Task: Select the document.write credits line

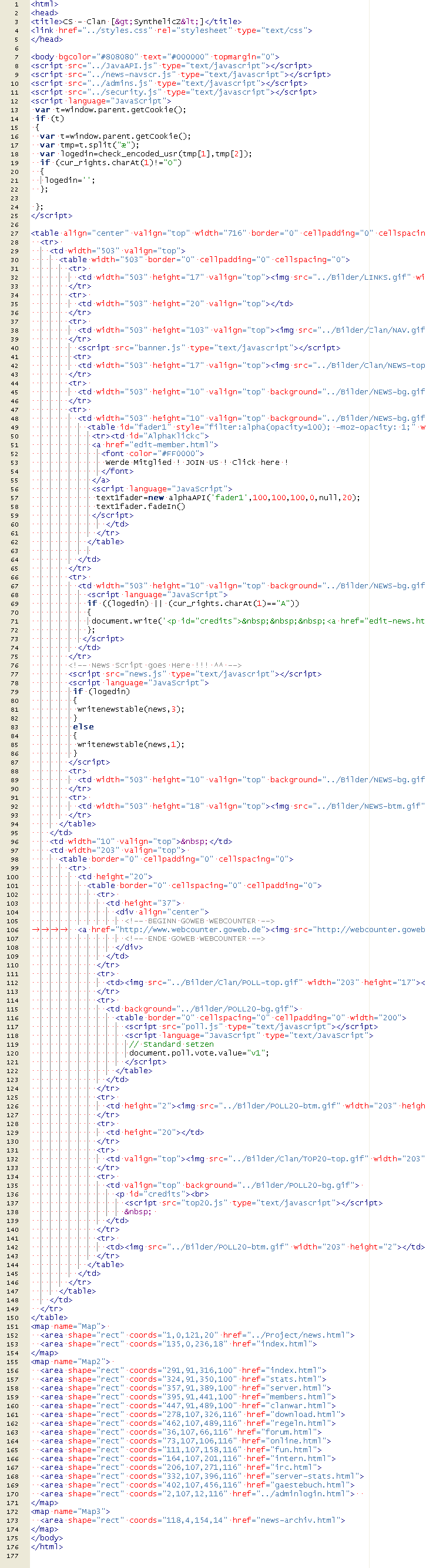Action: (258, 621)
